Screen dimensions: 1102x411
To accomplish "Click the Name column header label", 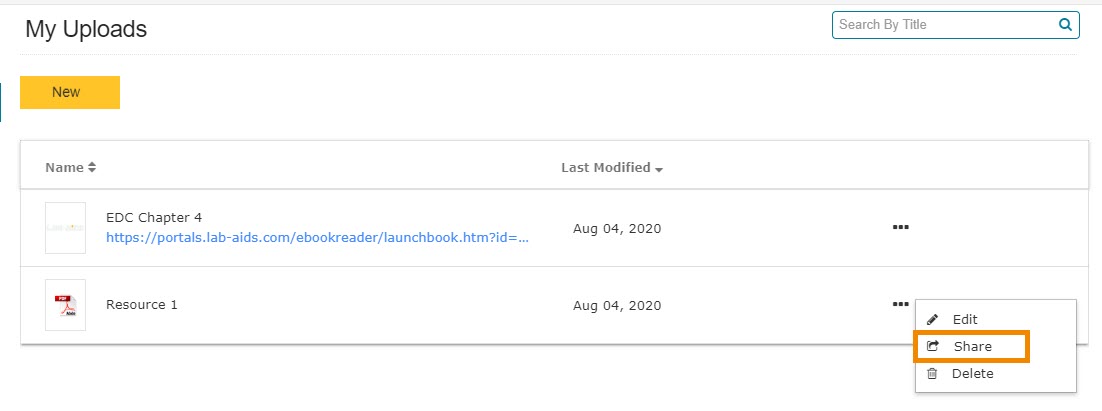I will [64, 168].
